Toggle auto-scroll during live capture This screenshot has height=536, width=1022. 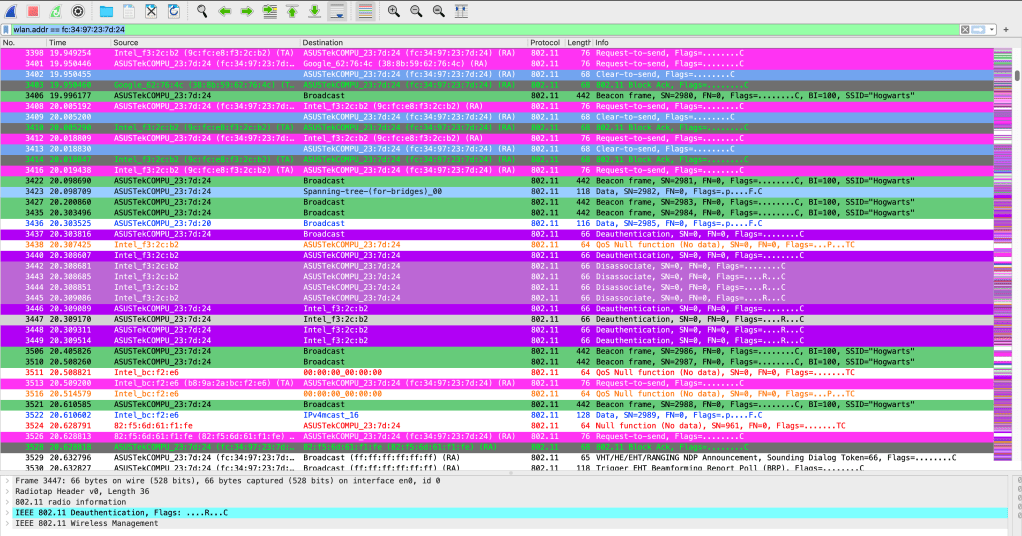[338, 11]
